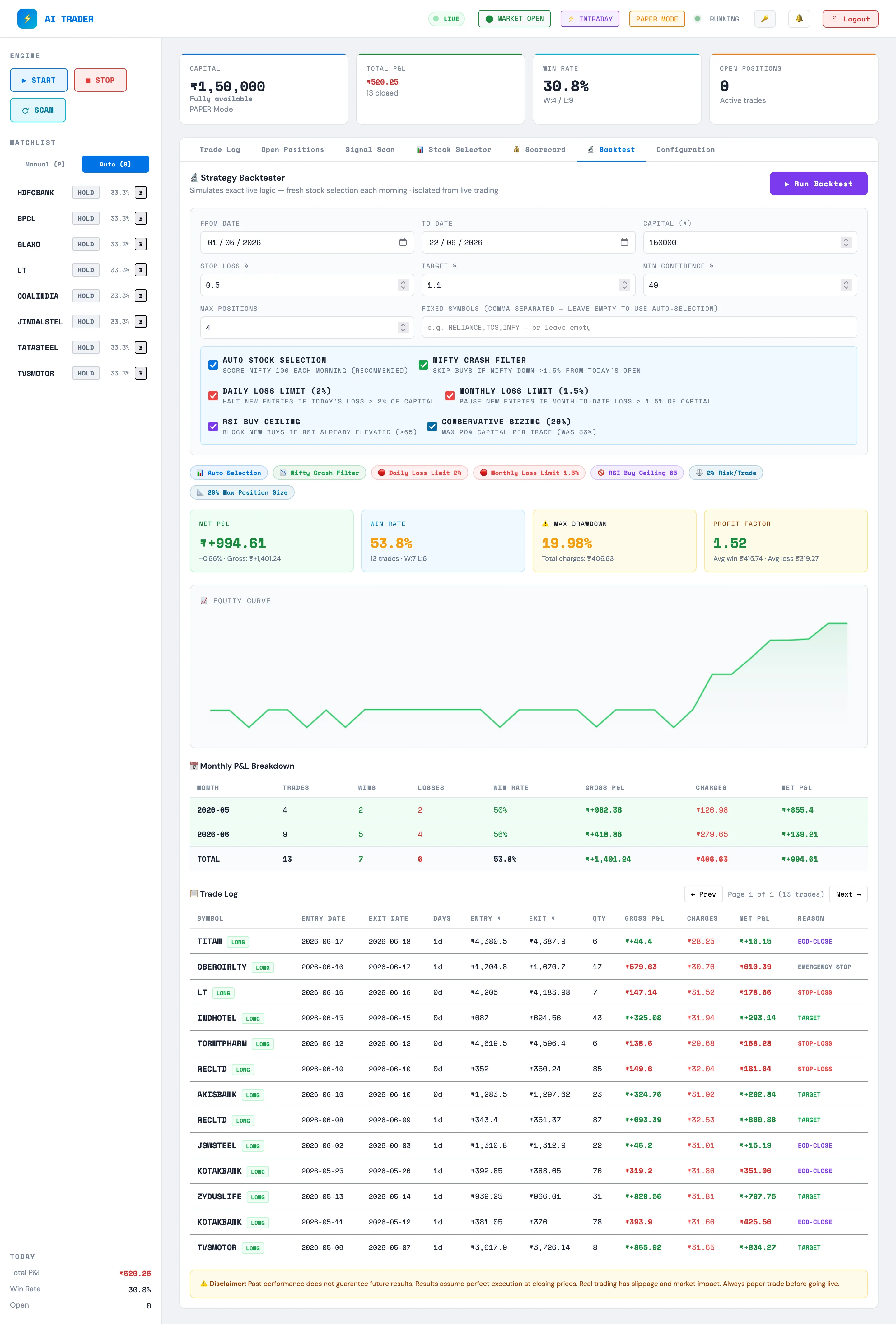Image resolution: width=896 pixels, height=1324 pixels.
Task: Open the Trade Log tab
Action: (x=220, y=149)
